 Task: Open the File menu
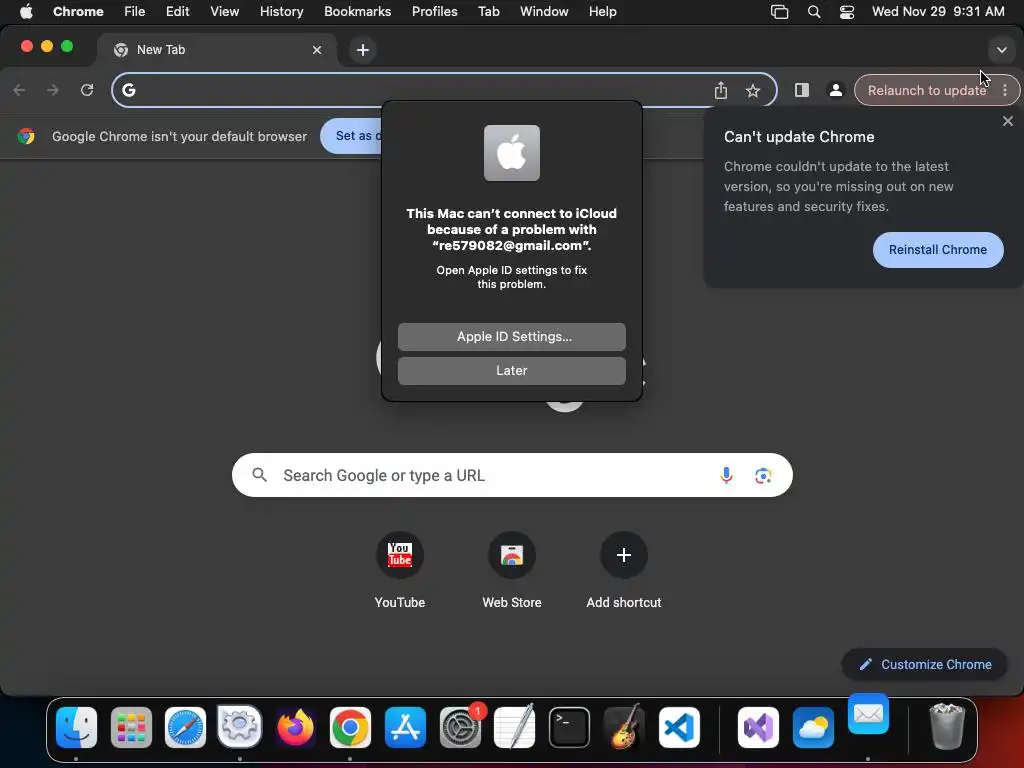(135, 11)
